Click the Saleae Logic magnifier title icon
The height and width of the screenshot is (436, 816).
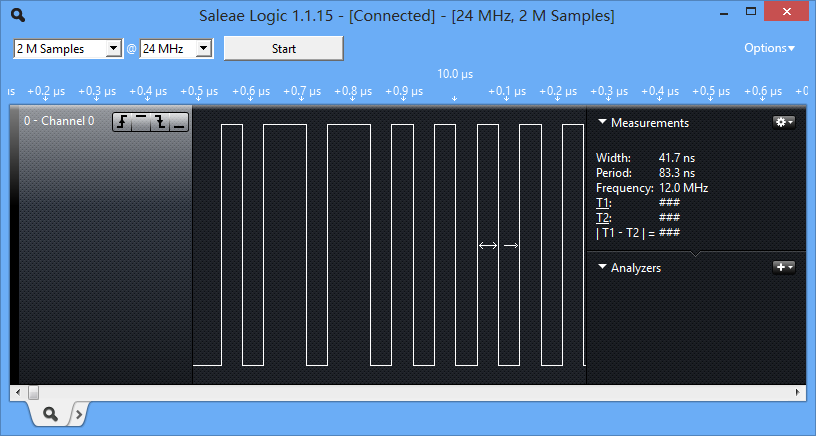[x=18, y=16]
